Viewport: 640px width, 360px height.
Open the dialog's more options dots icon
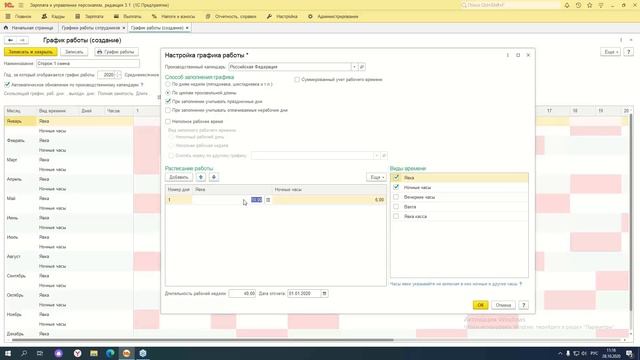point(508,55)
